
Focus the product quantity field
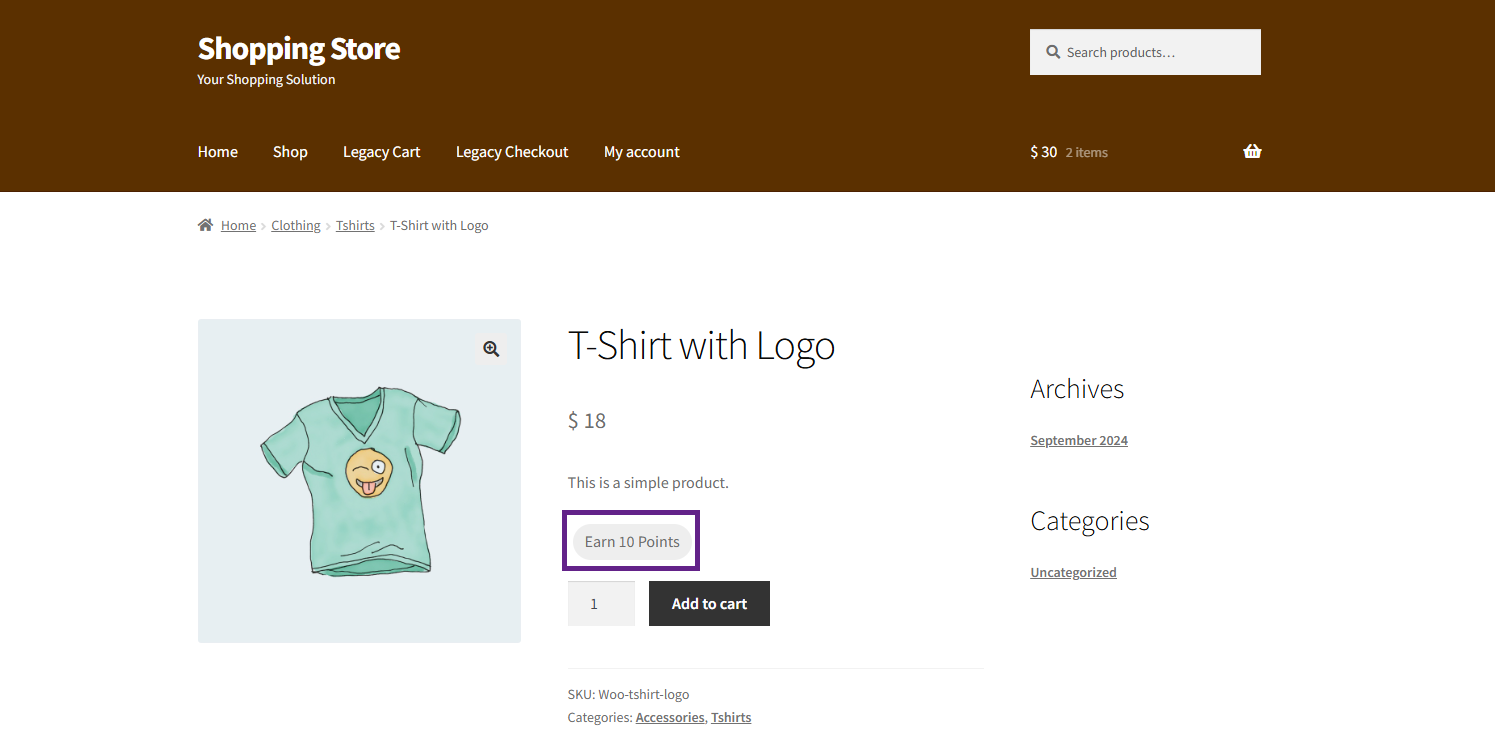tap(600, 604)
